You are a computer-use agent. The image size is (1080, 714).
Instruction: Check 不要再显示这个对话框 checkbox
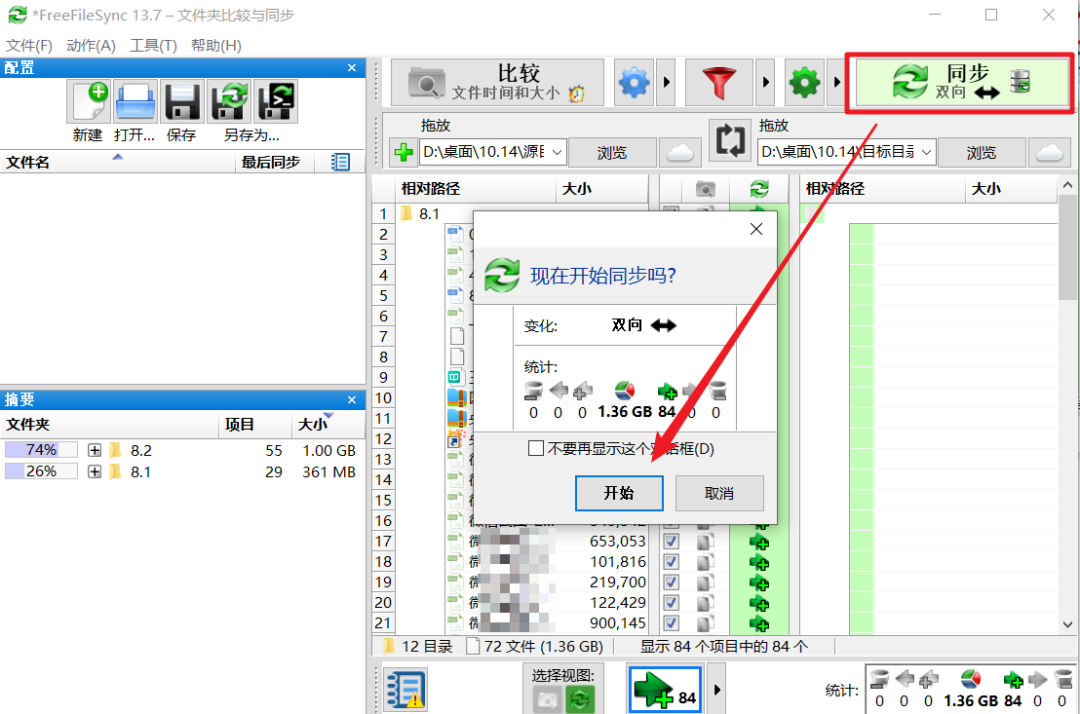(535, 448)
